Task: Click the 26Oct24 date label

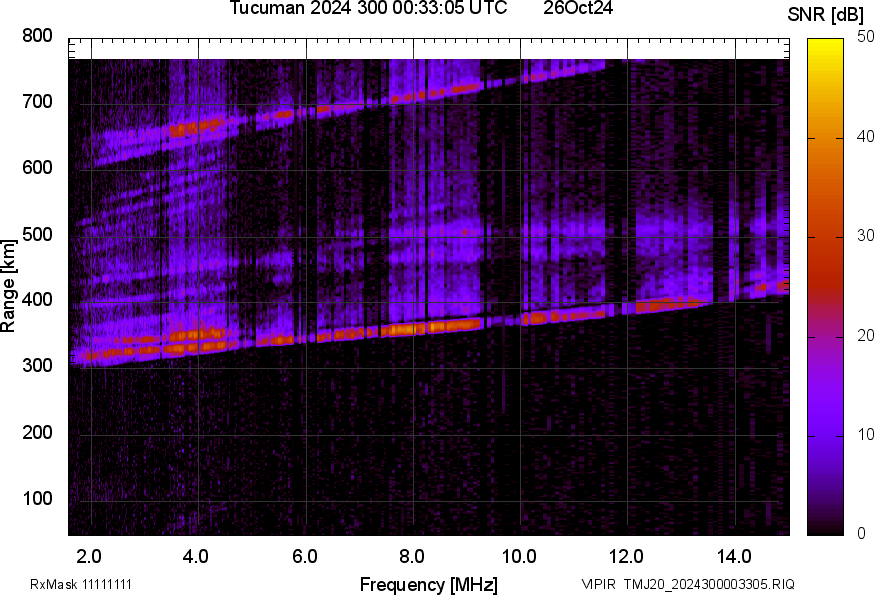Action: click(578, 8)
